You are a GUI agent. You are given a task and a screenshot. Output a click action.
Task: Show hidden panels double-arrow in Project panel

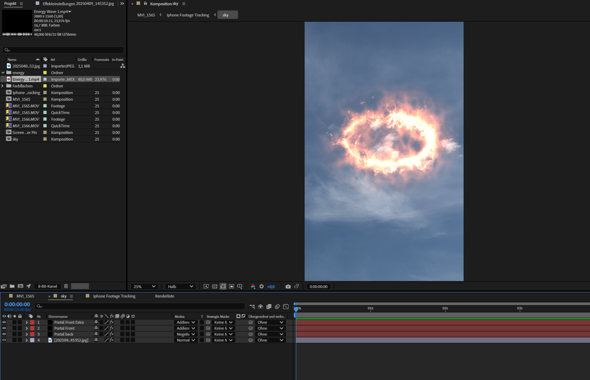point(122,3)
